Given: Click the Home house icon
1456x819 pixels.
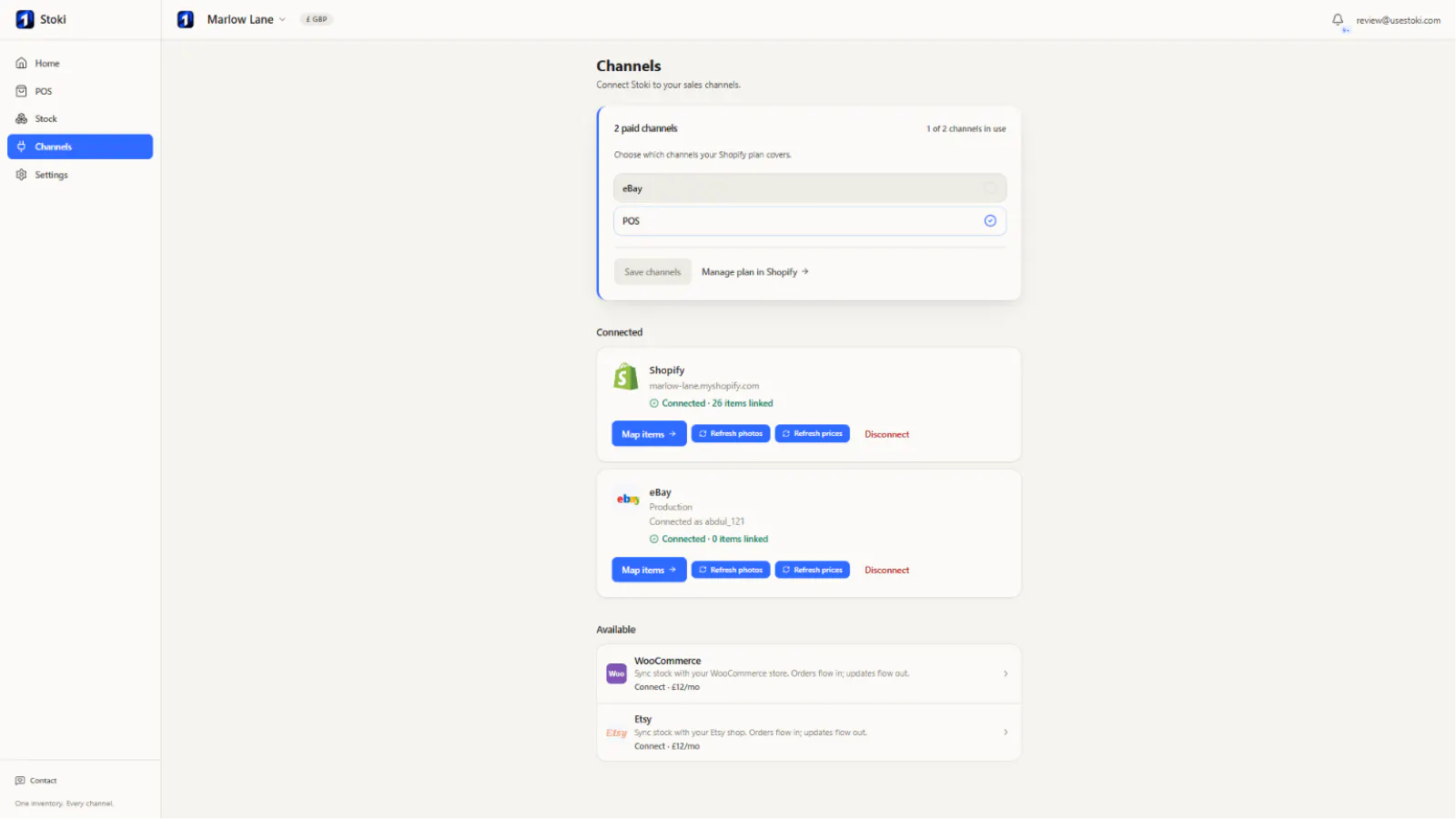Looking at the screenshot, I should click(x=22, y=64).
